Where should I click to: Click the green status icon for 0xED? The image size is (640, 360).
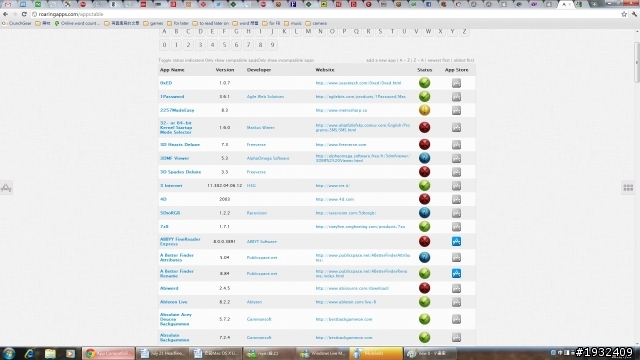point(424,83)
